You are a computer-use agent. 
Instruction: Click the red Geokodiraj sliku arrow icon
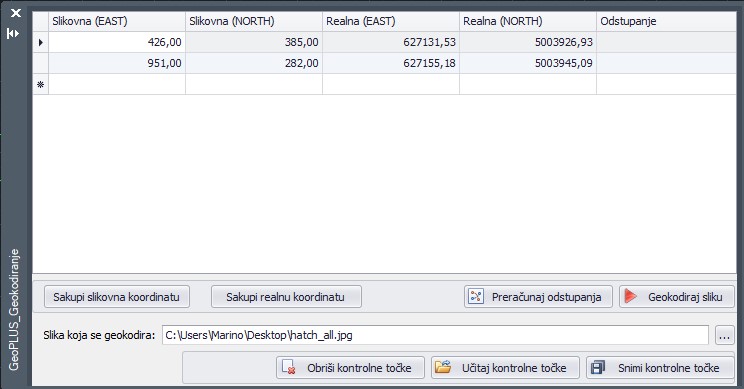(x=631, y=296)
